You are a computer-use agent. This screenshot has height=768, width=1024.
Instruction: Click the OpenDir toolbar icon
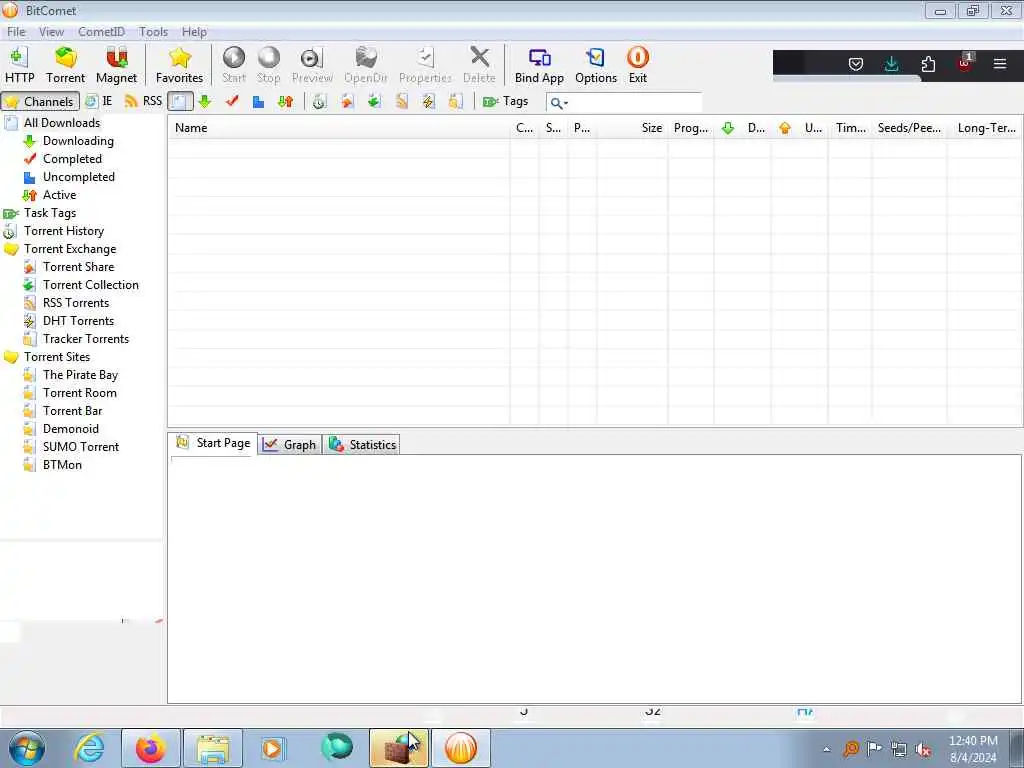pos(366,65)
